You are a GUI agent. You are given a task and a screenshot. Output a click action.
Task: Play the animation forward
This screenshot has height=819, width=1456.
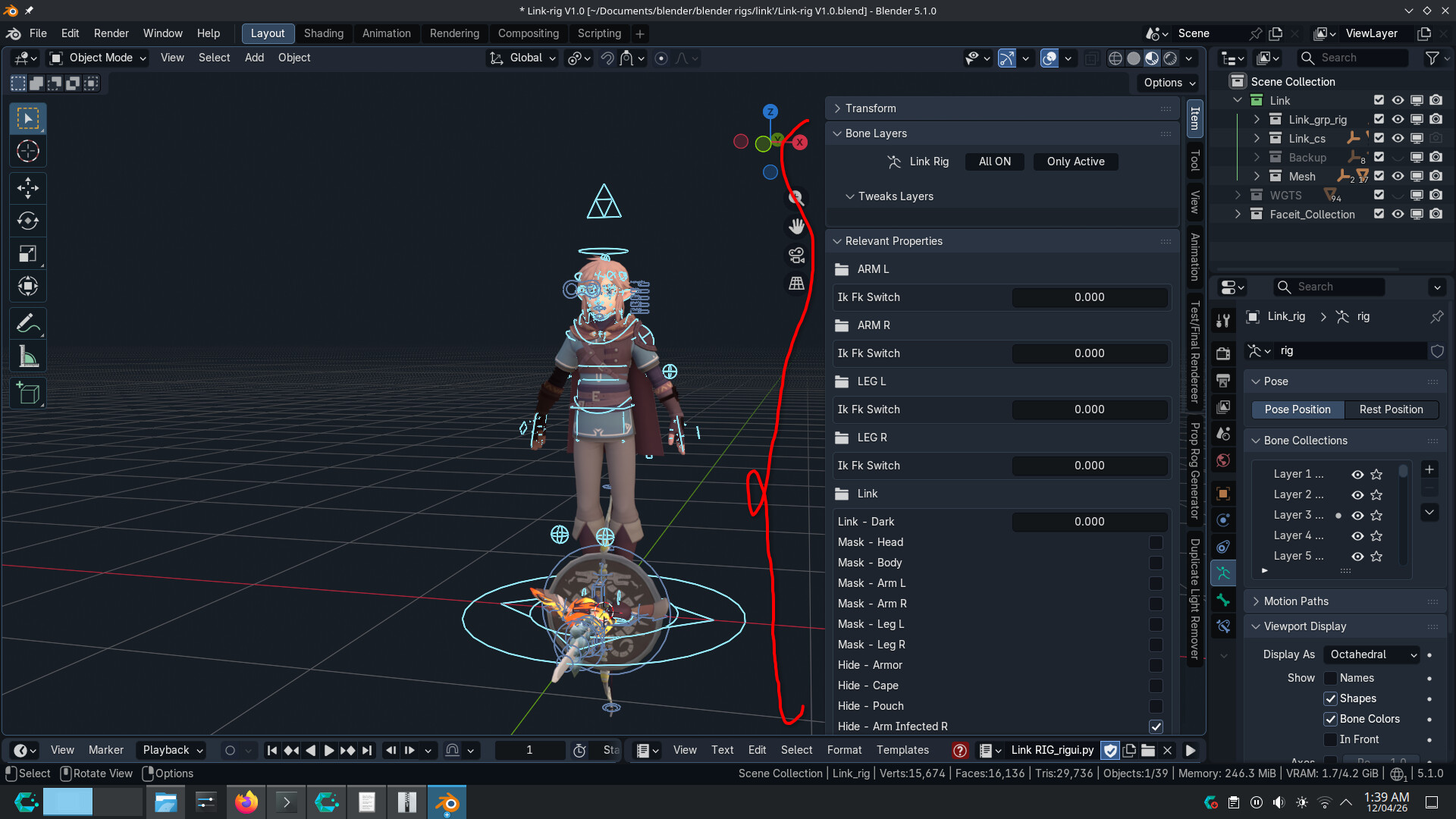329,751
